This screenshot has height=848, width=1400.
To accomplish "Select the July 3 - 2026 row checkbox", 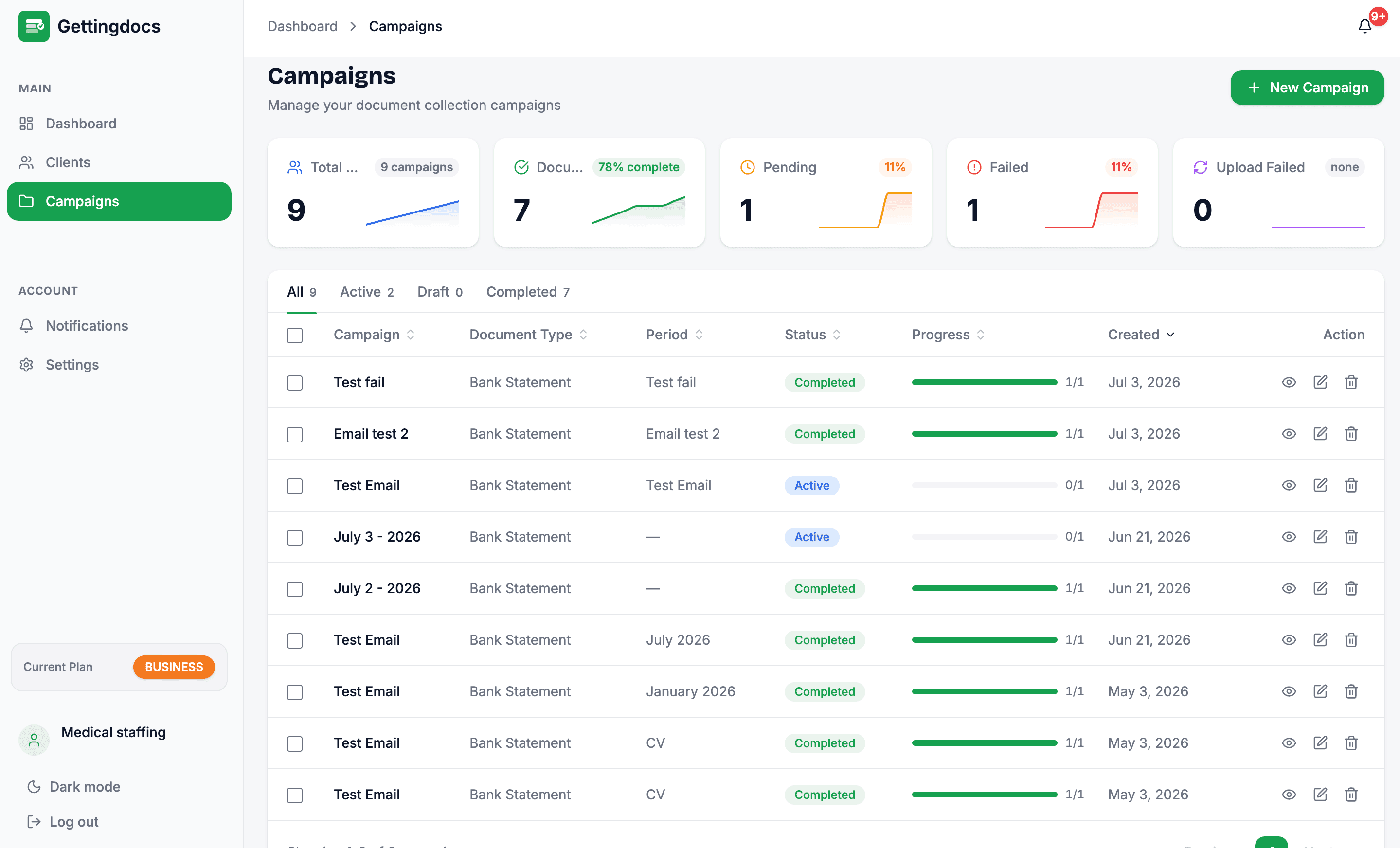I will point(294,537).
